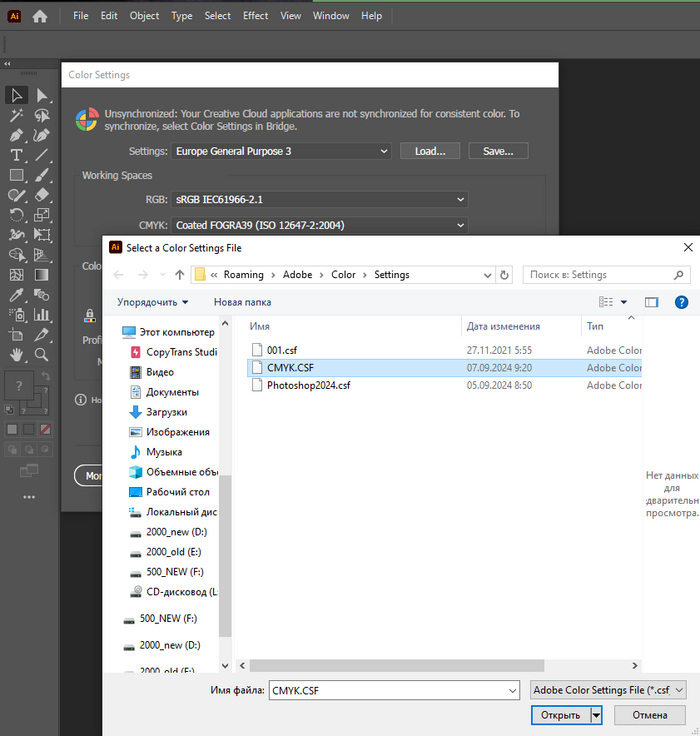
Task: Select the Eraser tool
Action: (x=42, y=195)
